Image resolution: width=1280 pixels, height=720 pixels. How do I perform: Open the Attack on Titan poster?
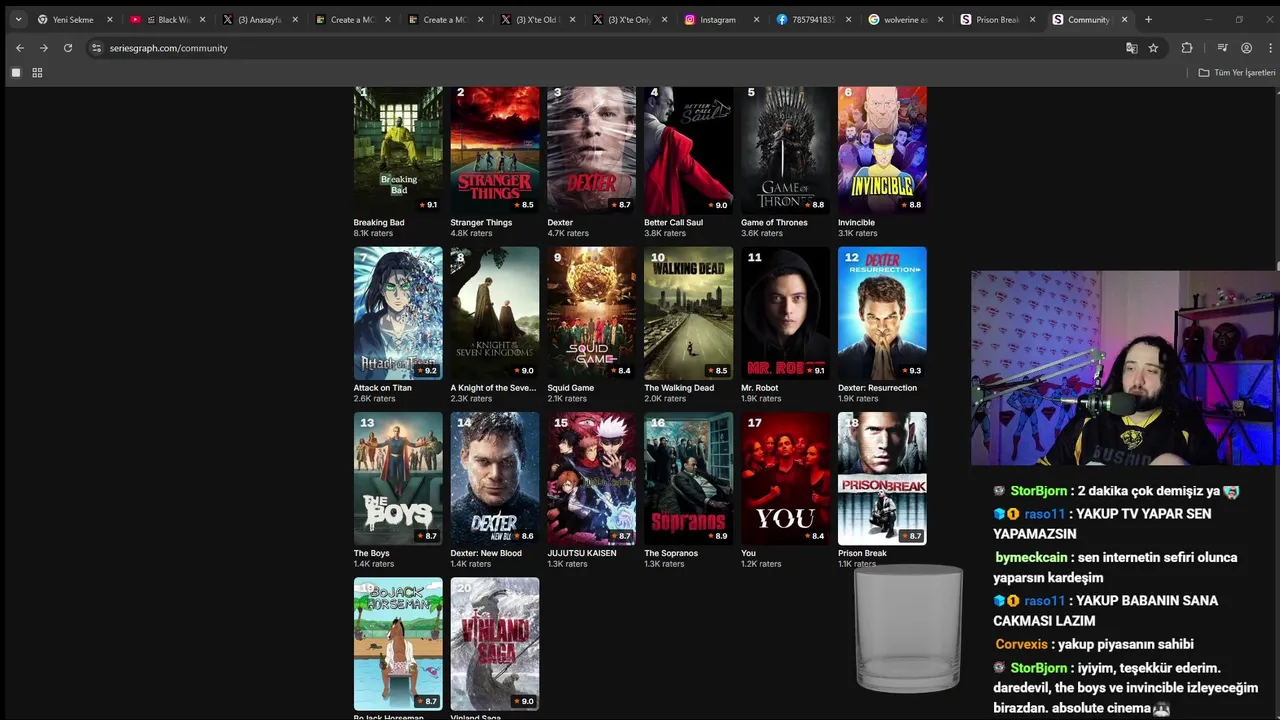398,313
